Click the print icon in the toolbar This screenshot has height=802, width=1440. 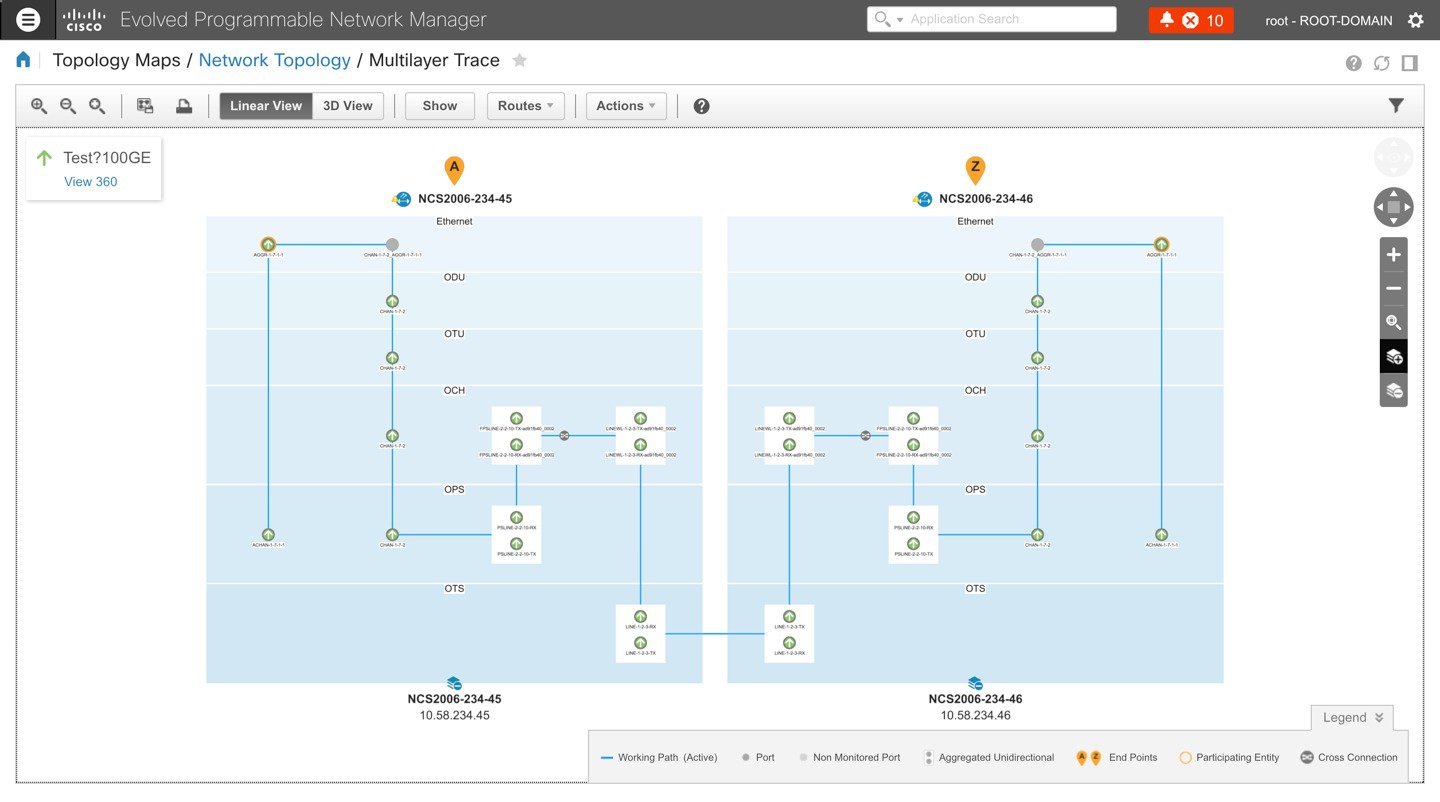pyautogui.click(x=184, y=105)
